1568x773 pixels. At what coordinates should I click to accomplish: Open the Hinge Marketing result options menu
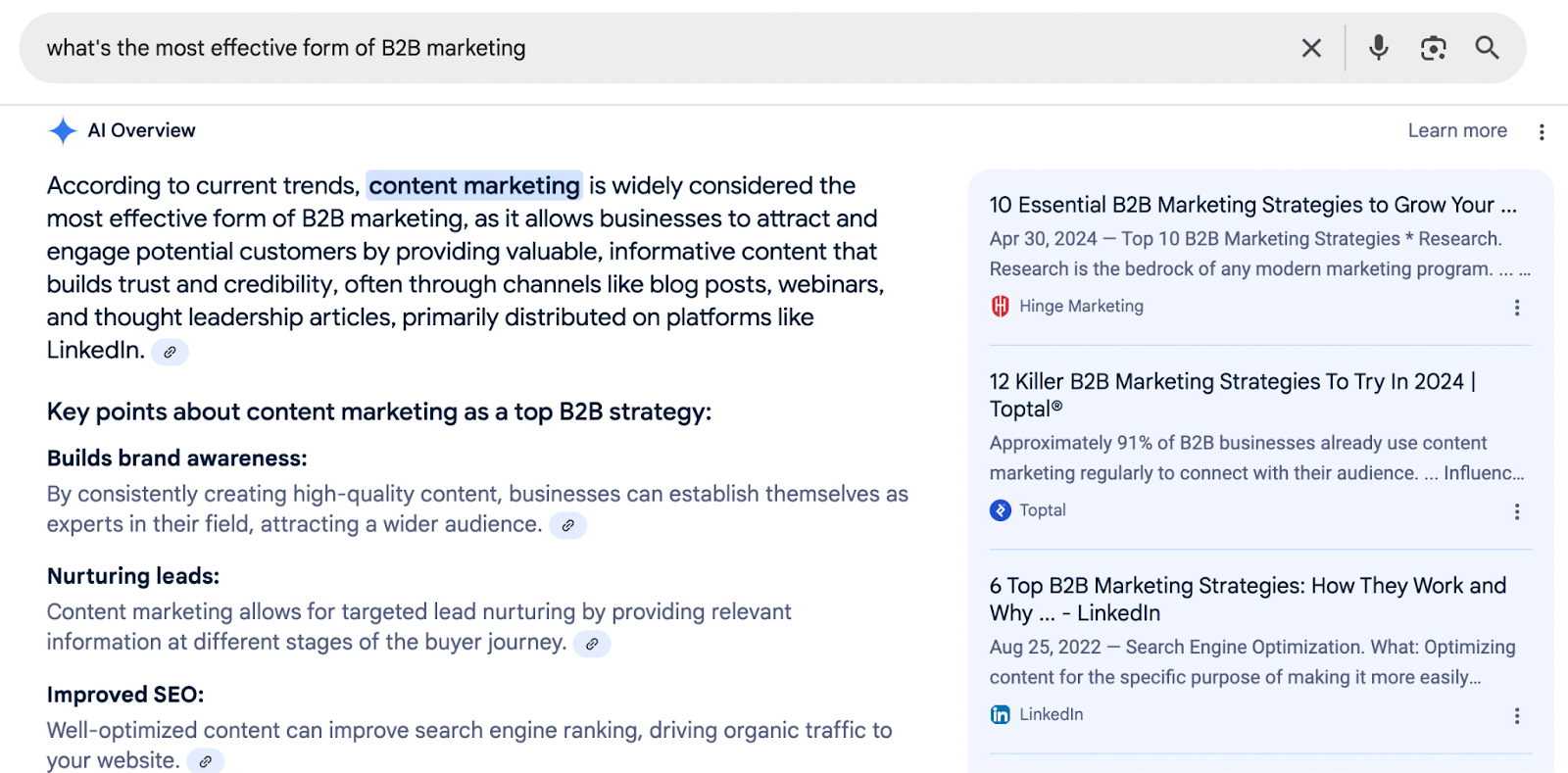click(x=1517, y=308)
